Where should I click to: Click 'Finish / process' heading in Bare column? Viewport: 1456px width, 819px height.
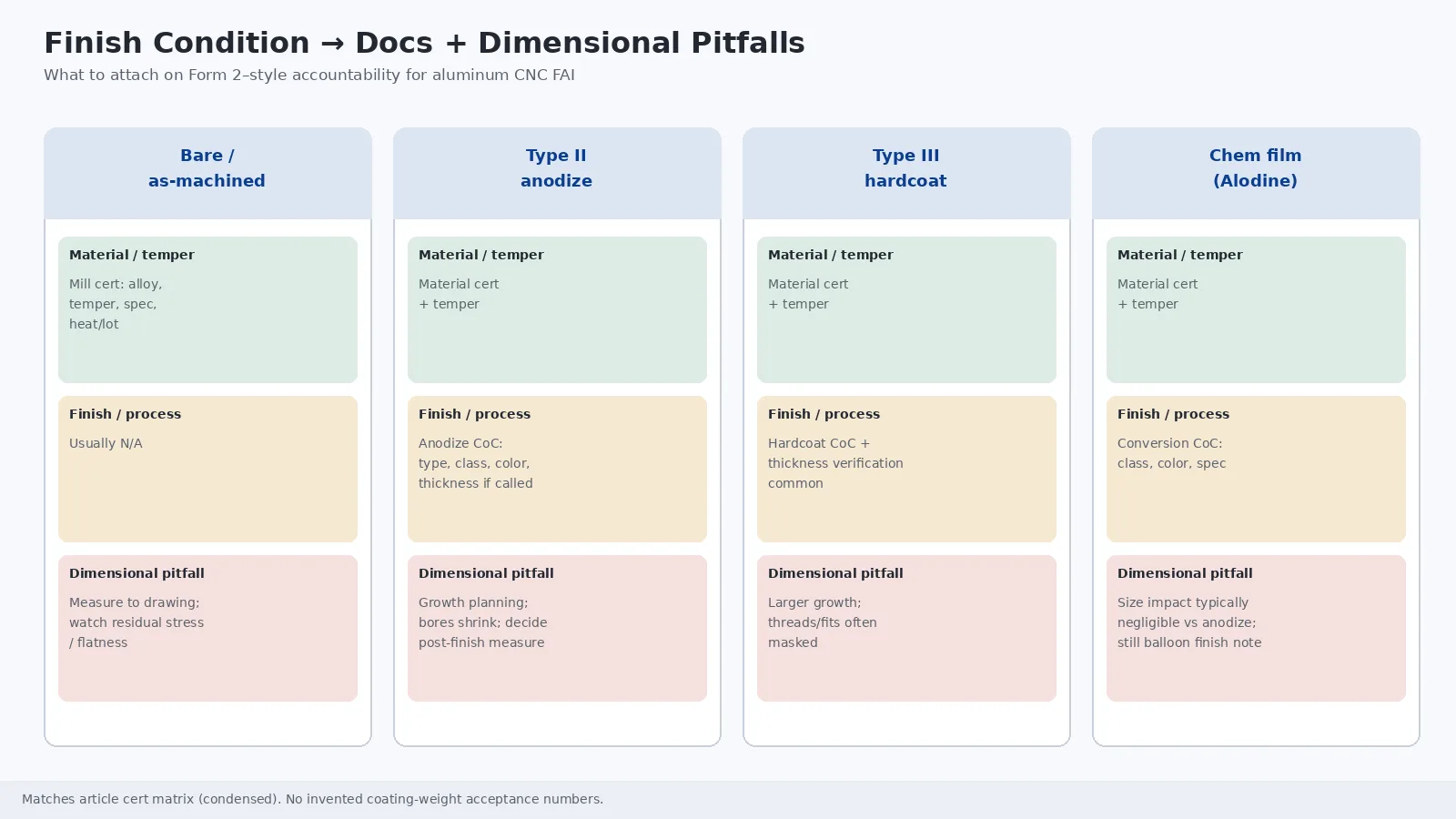[126, 414]
